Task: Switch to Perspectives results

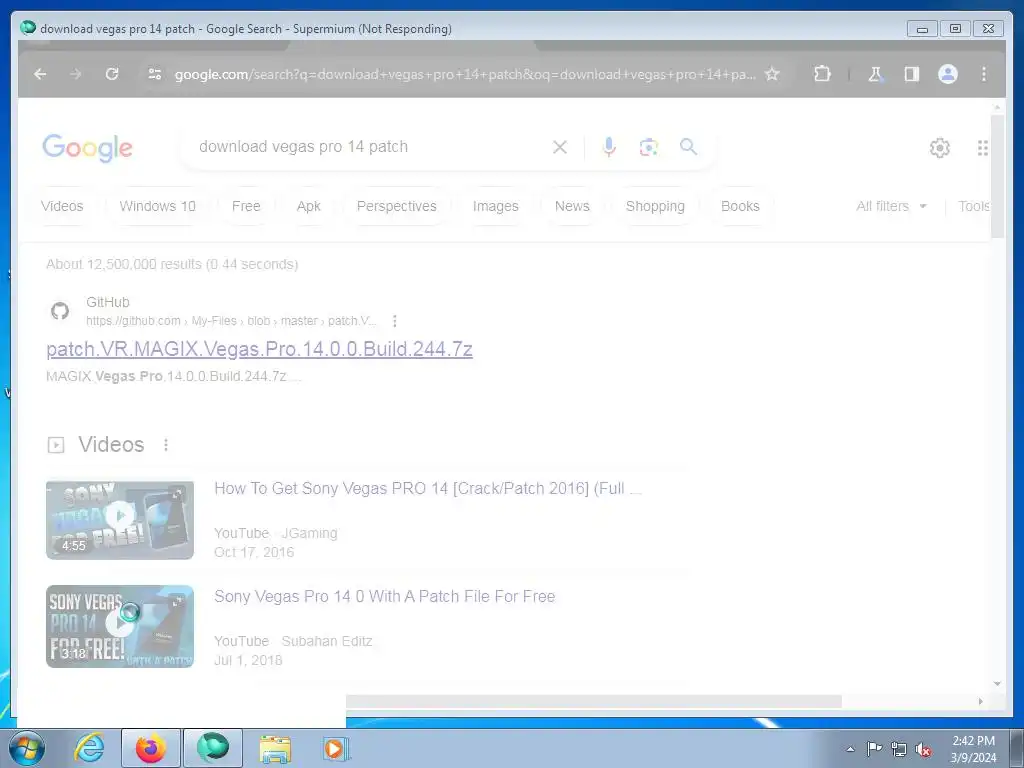Action: (396, 206)
